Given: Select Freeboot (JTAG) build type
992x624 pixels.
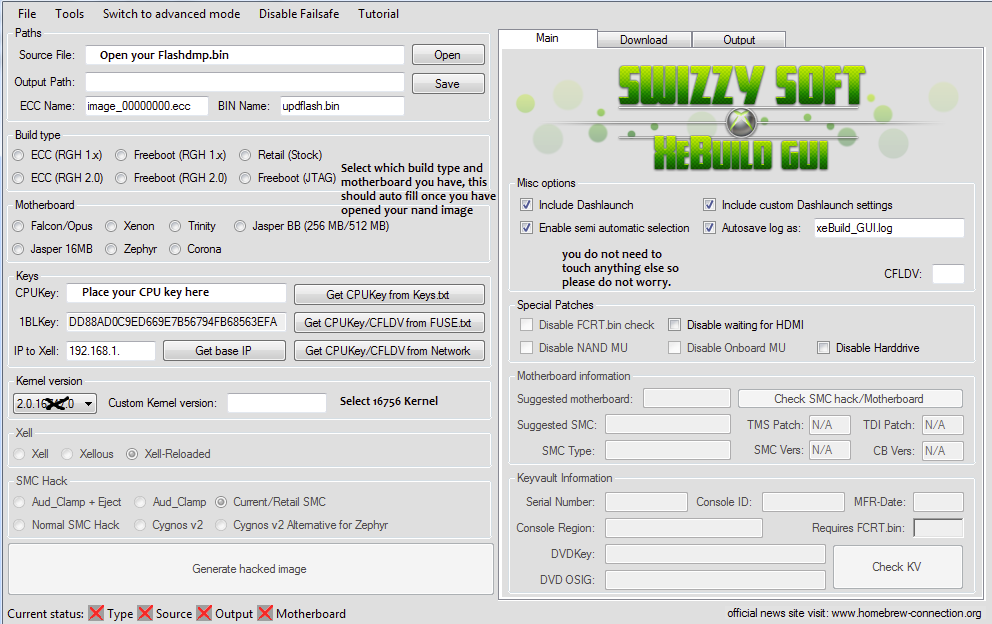Looking at the screenshot, I should point(246,178).
